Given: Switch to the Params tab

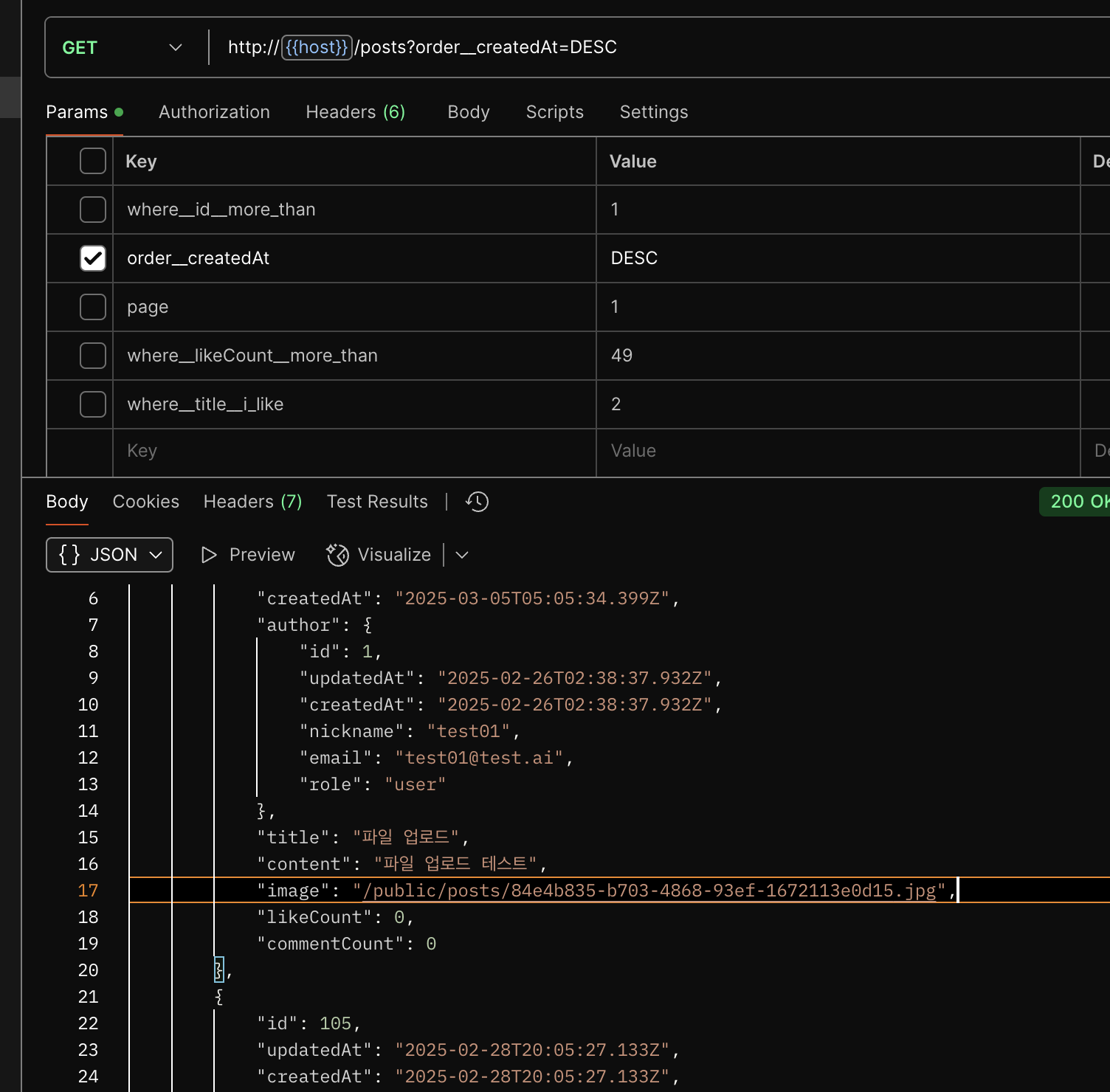Looking at the screenshot, I should point(84,112).
